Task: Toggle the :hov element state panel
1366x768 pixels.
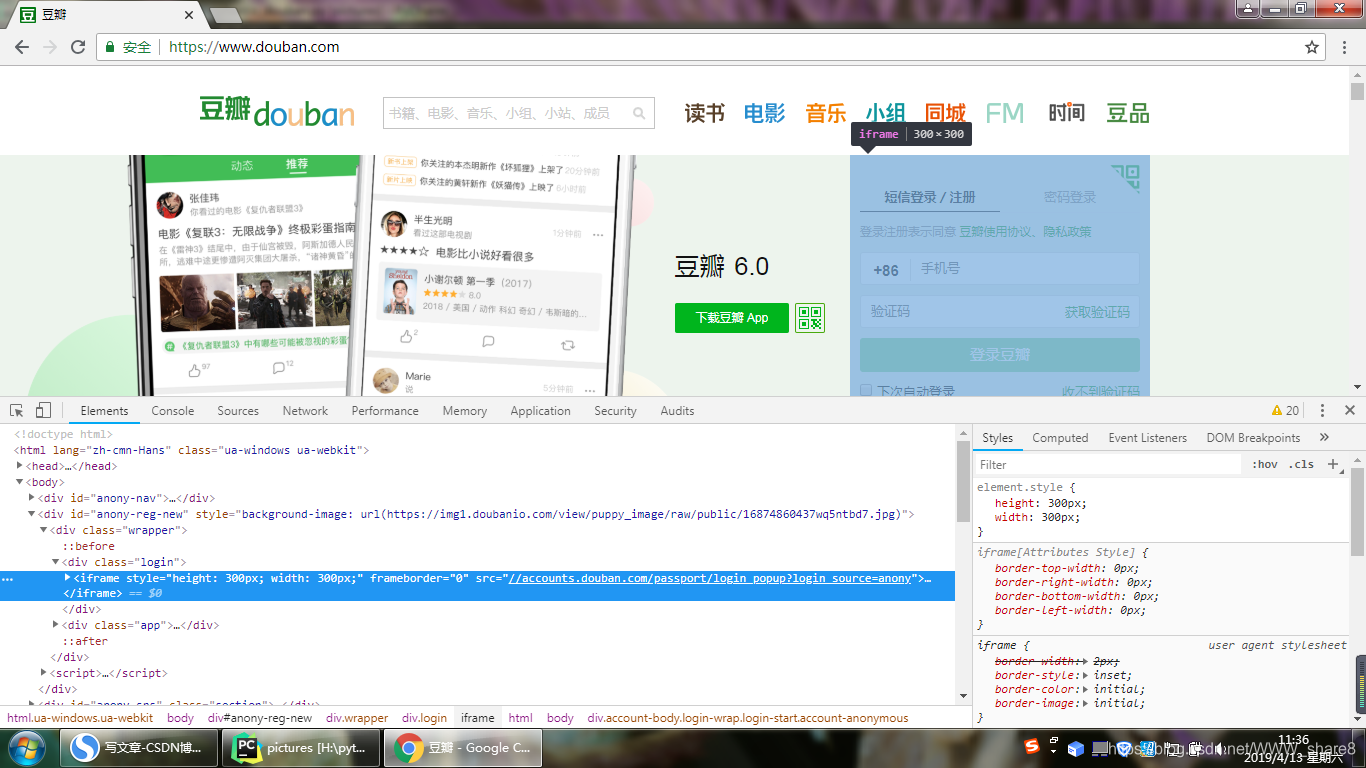Action: point(1265,464)
